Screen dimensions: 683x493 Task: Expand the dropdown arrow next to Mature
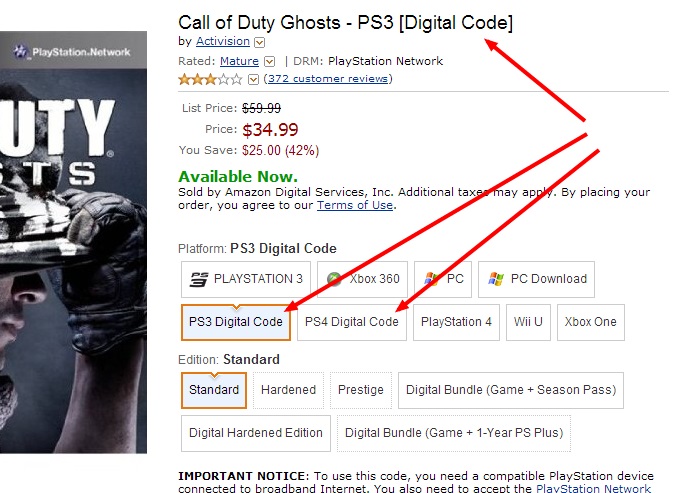click(x=270, y=62)
